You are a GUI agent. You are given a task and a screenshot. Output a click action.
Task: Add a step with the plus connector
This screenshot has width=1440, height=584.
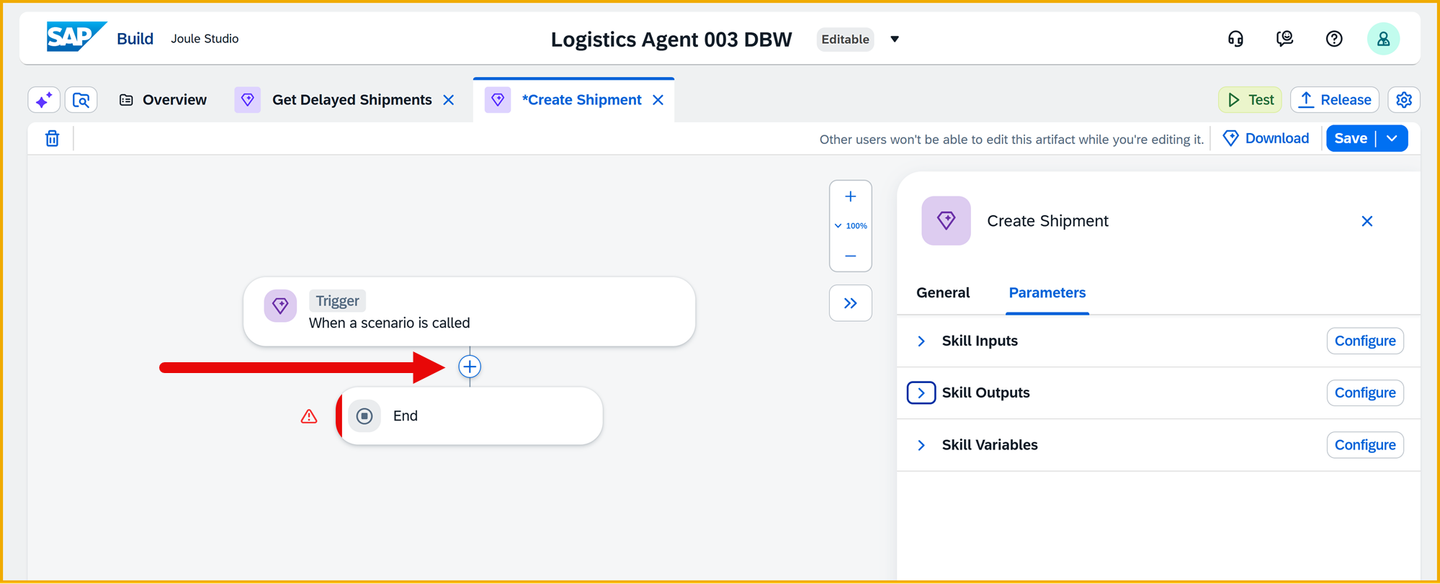470,367
